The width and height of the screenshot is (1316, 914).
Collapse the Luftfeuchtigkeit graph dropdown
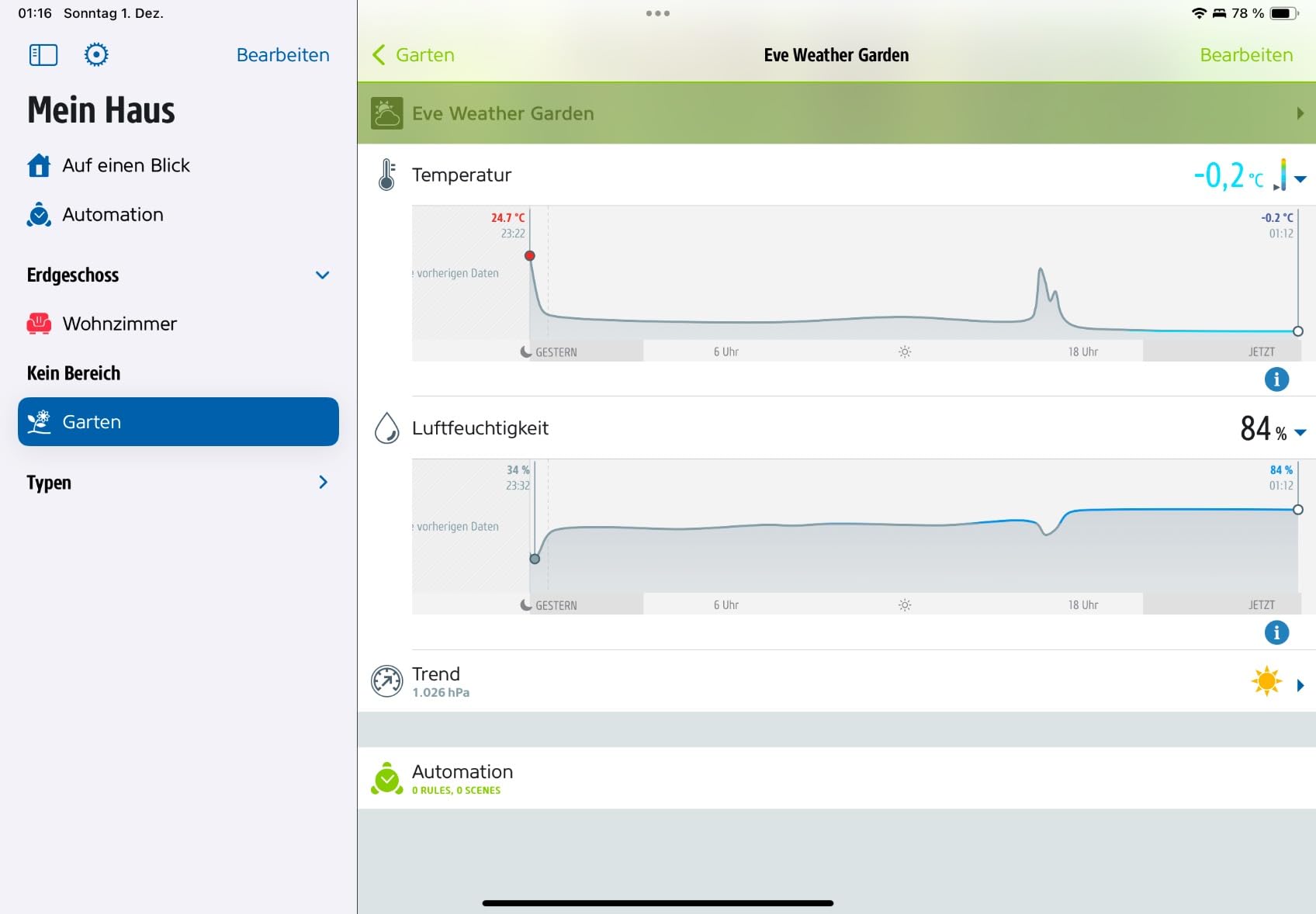tap(1300, 432)
